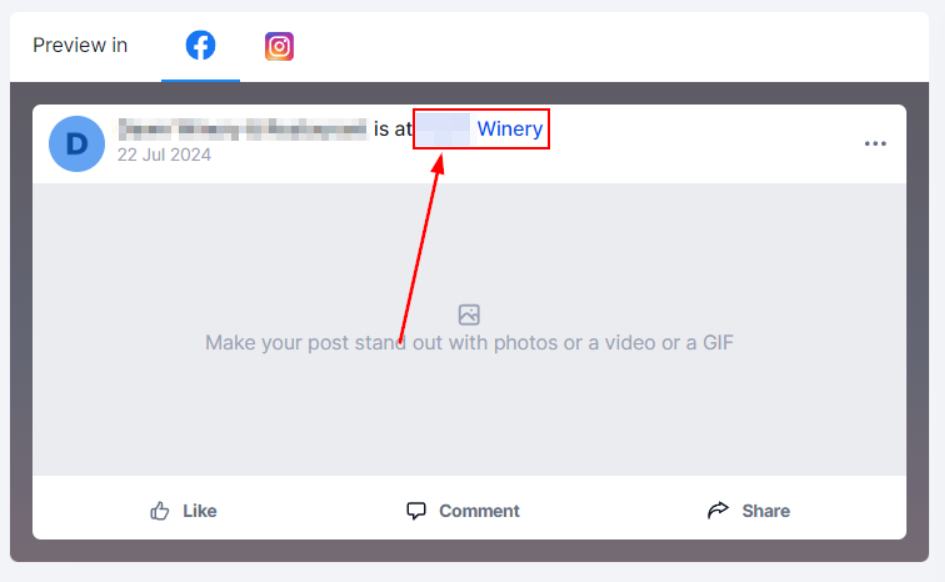
Task: Click the "is at" text in the header
Action: [392, 128]
